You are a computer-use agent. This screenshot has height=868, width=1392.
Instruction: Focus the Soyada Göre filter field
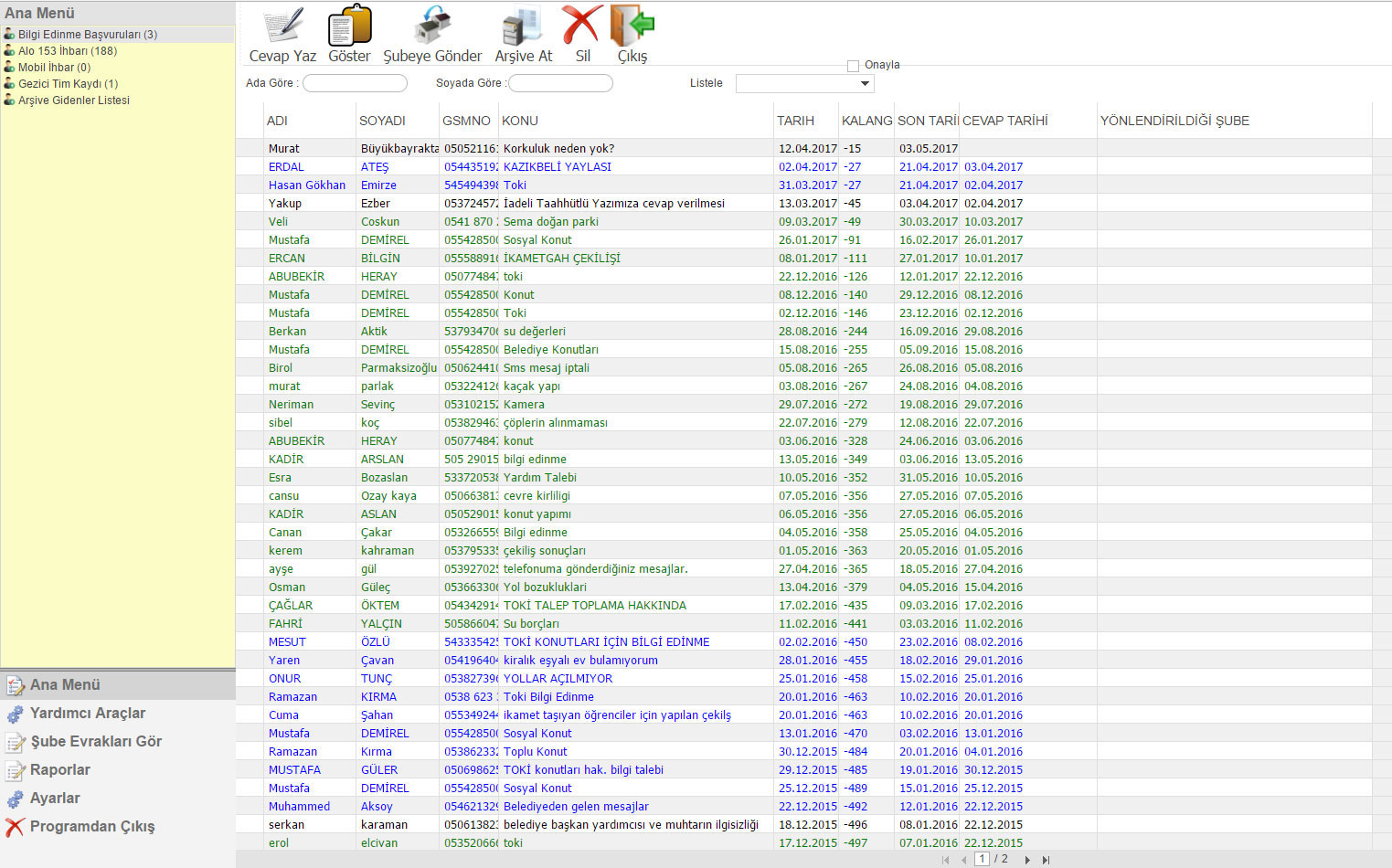coord(560,83)
